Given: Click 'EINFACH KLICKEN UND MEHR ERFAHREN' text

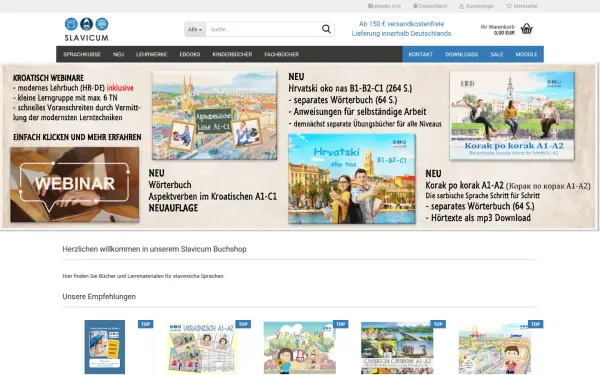Looking at the screenshot, I should coord(77,137).
